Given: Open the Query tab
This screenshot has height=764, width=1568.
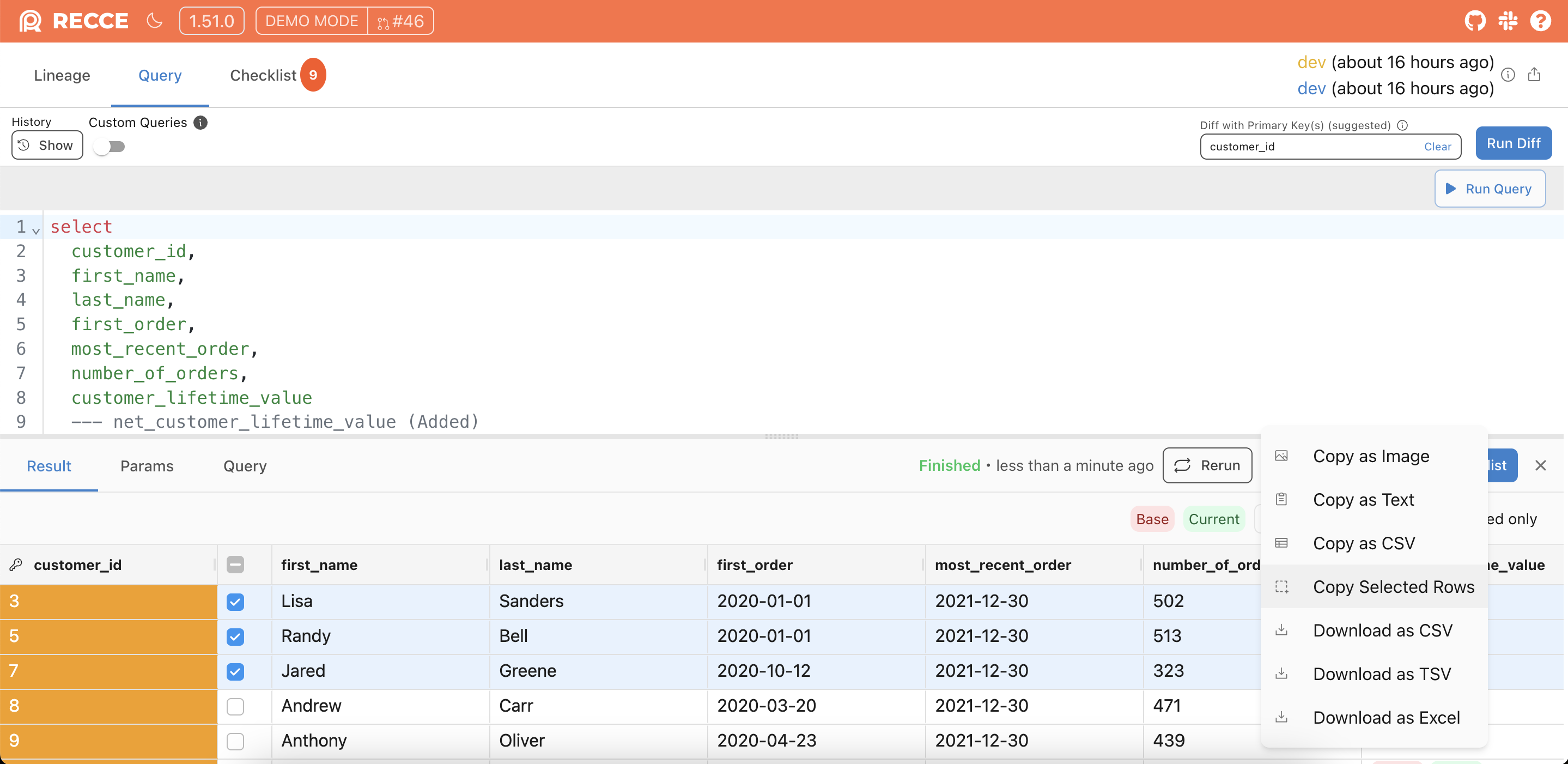Looking at the screenshot, I should (x=160, y=75).
